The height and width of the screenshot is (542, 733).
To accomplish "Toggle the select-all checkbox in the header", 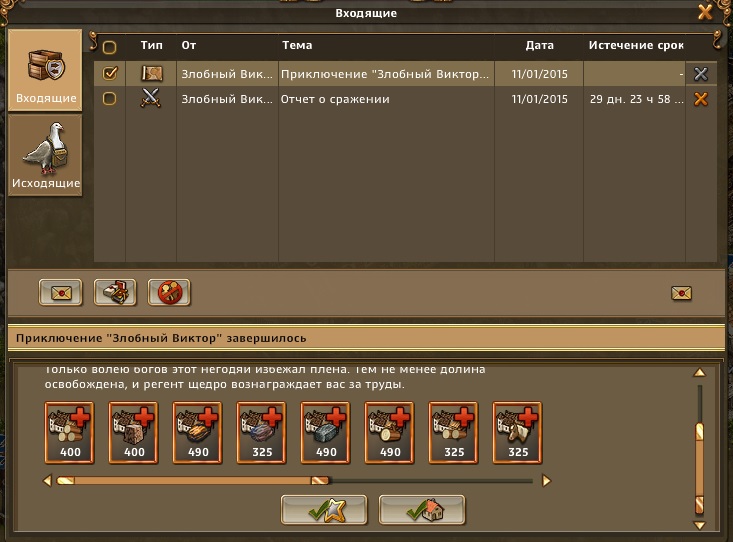I will (x=109, y=47).
